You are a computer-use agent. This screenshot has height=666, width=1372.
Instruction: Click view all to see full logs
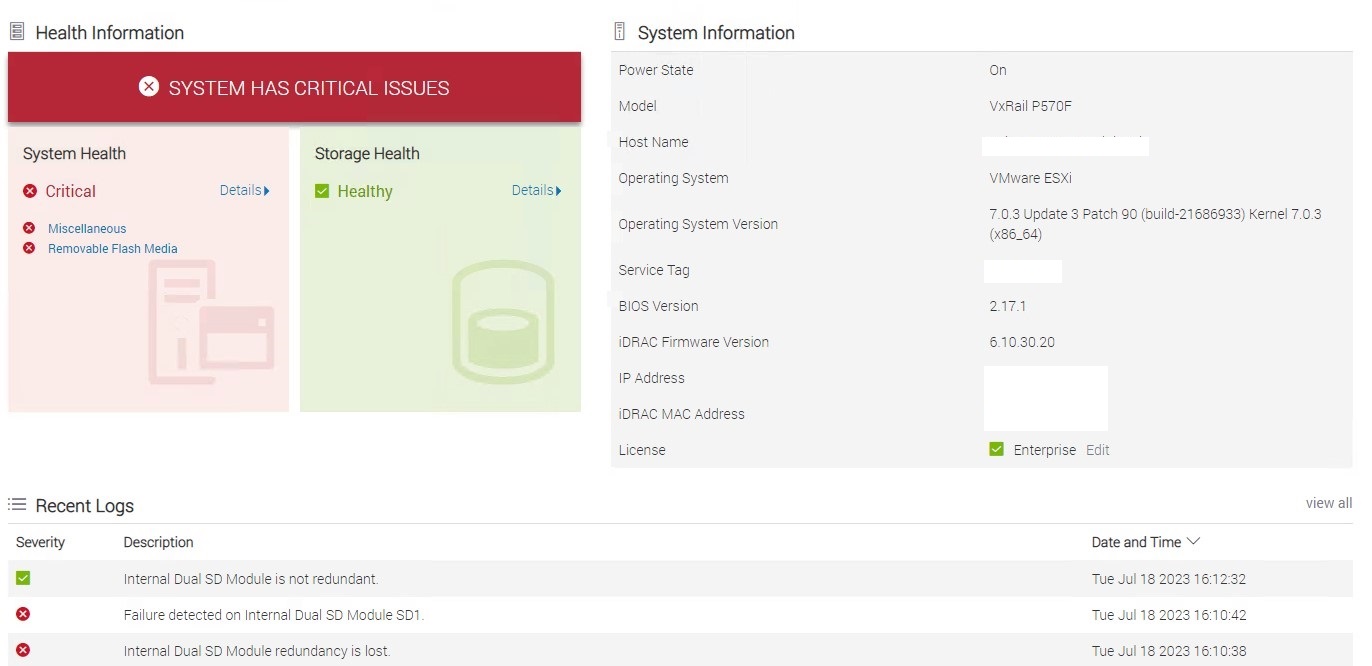pyautogui.click(x=1328, y=503)
